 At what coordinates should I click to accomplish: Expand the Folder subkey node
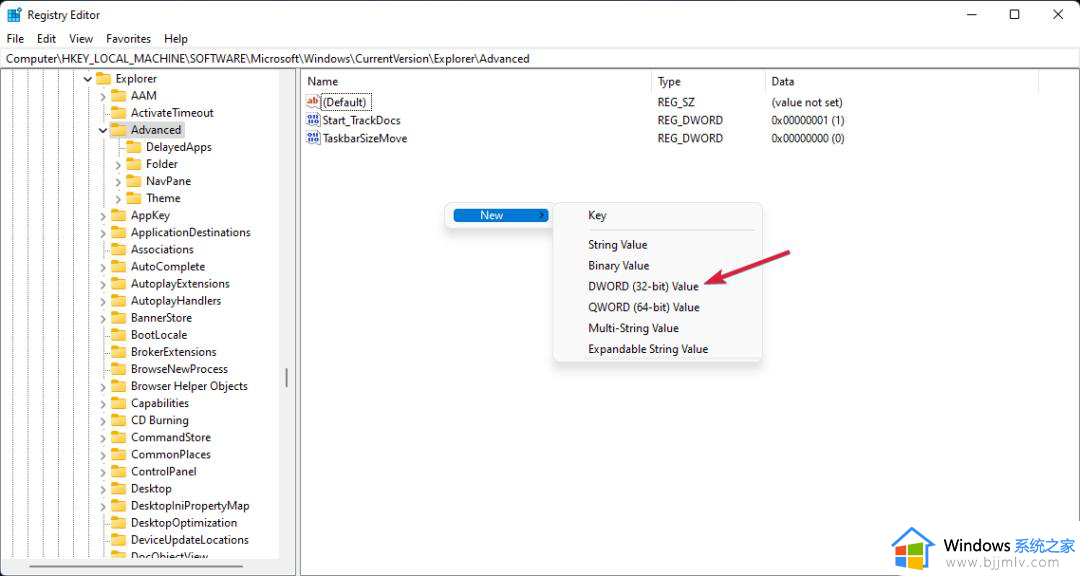tap(118, 165)
